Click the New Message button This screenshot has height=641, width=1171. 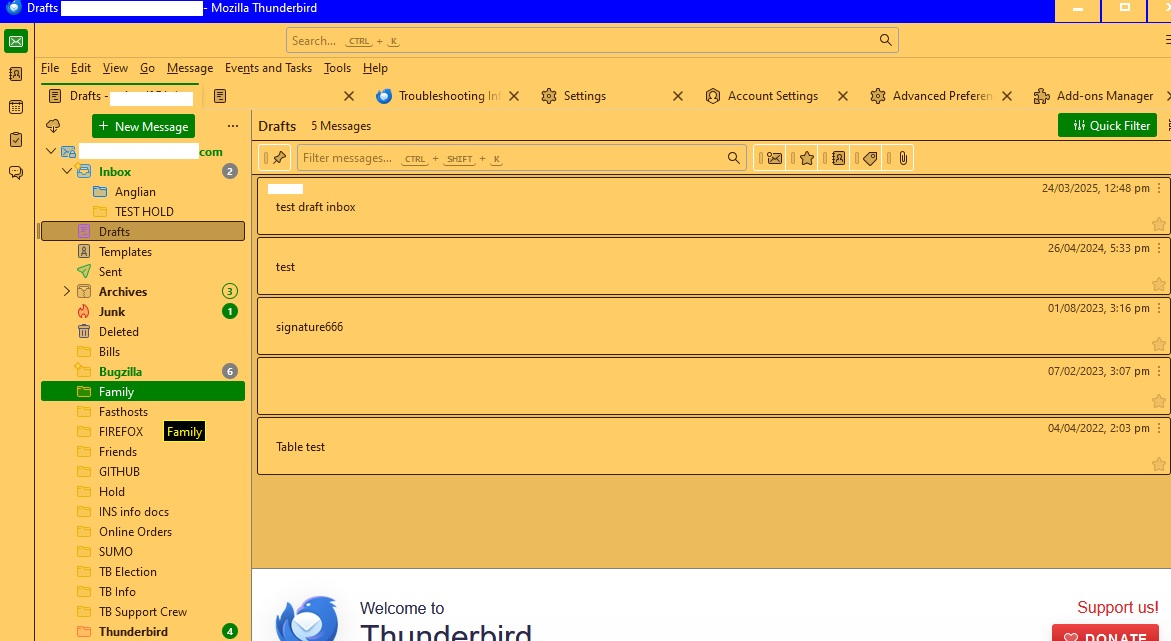click(x=143, y=126)
